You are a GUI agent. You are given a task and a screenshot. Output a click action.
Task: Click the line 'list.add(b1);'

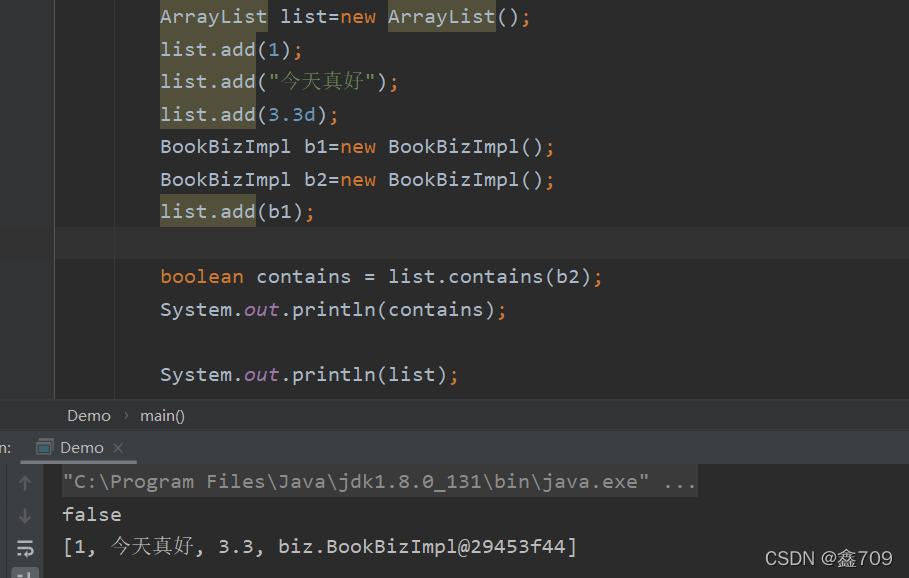(237, 212)
